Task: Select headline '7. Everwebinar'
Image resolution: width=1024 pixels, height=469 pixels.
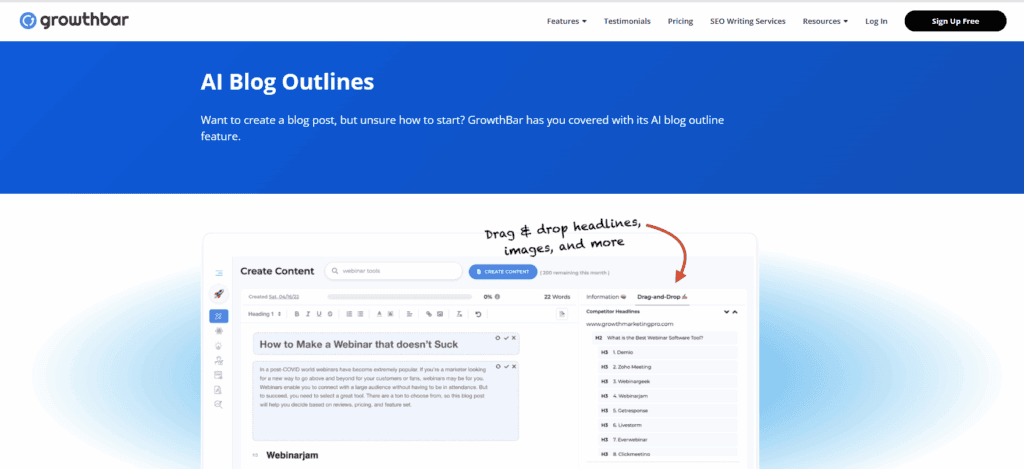Action: (667, 440)
